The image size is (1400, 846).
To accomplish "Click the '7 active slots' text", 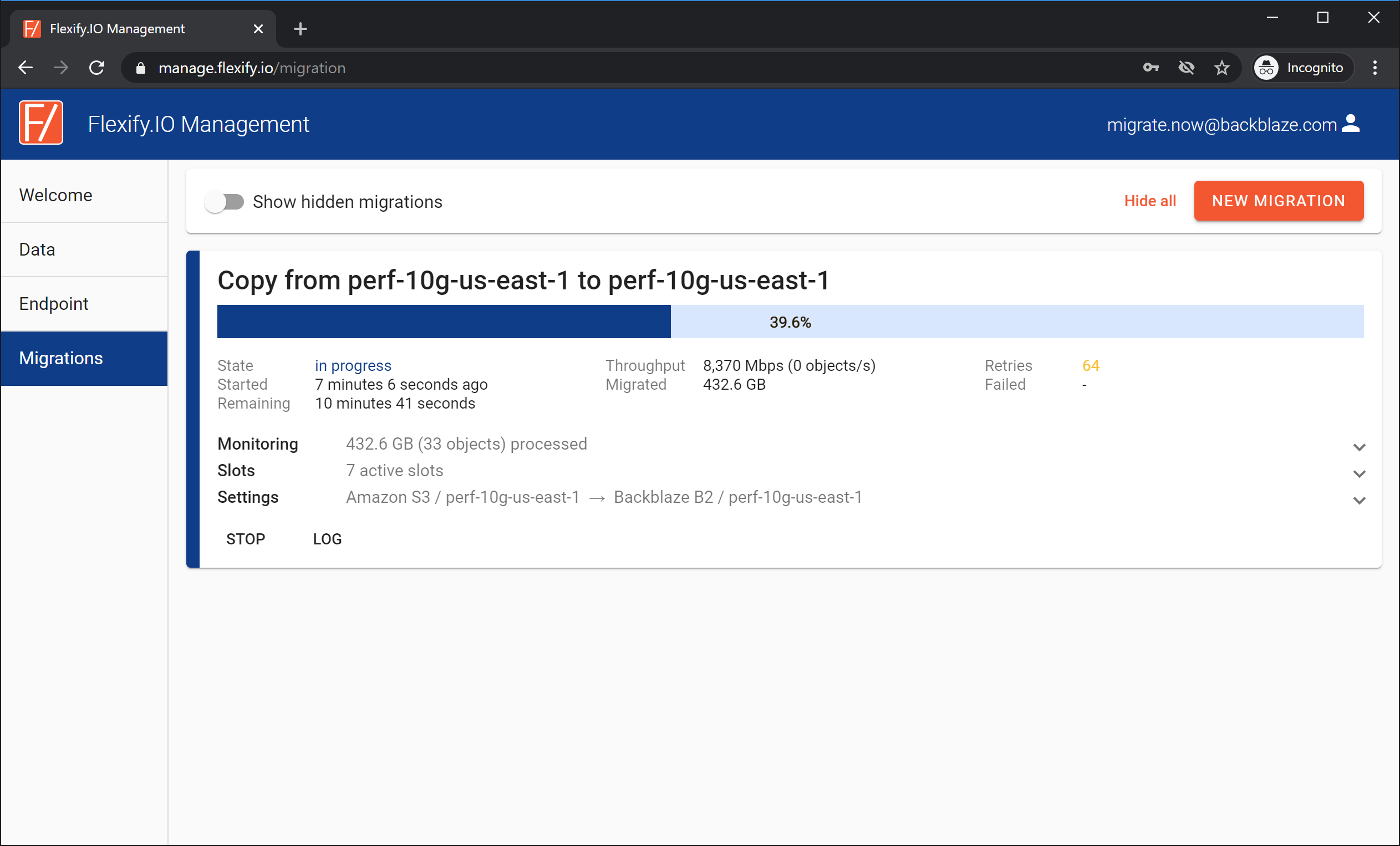I will [x=394, y=471].
